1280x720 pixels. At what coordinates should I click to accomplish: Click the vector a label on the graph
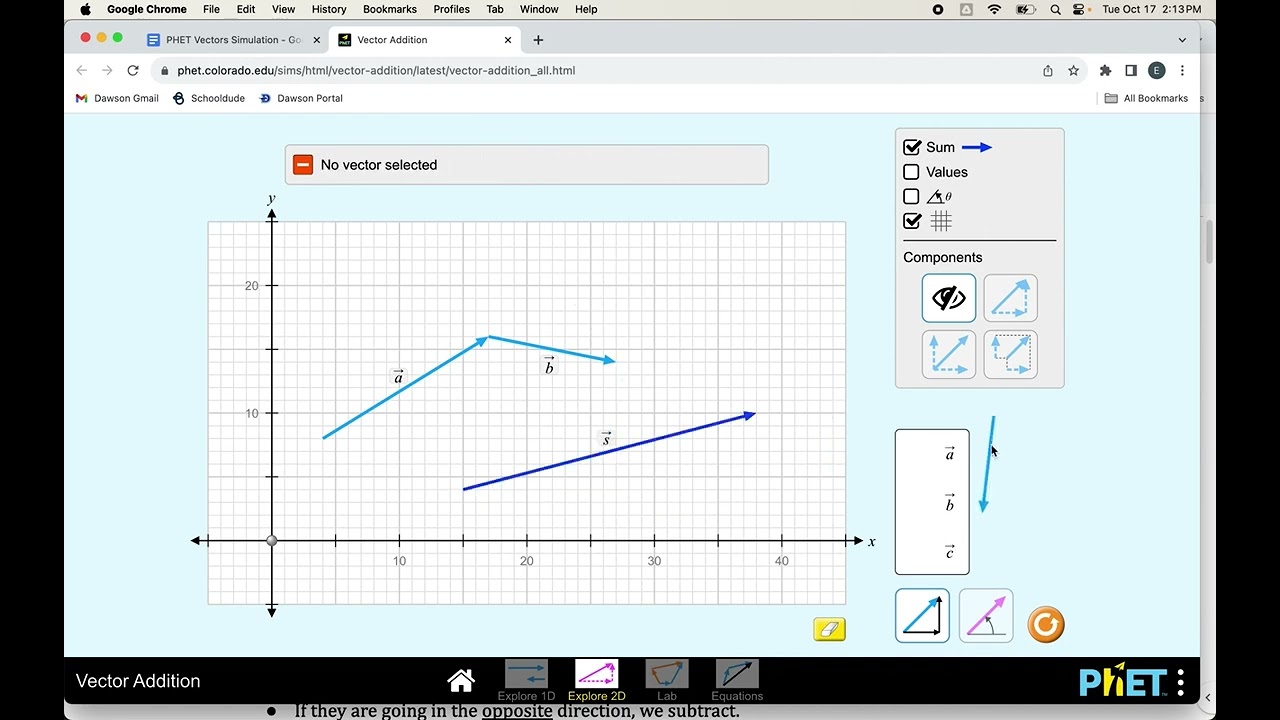(398, 377)
